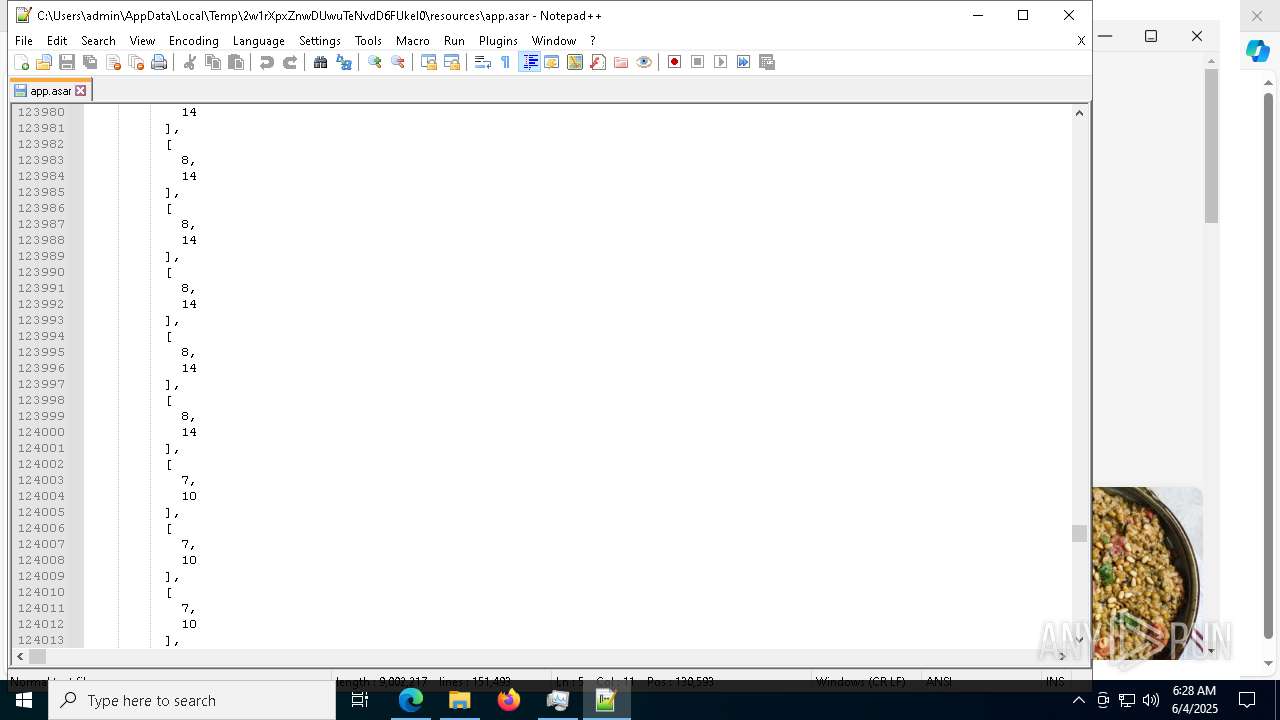Image resolution: width=1280 pixels, height=720 pixels.
Task: Toggle word wrap toolbar icon
Action: coord(483,62)
